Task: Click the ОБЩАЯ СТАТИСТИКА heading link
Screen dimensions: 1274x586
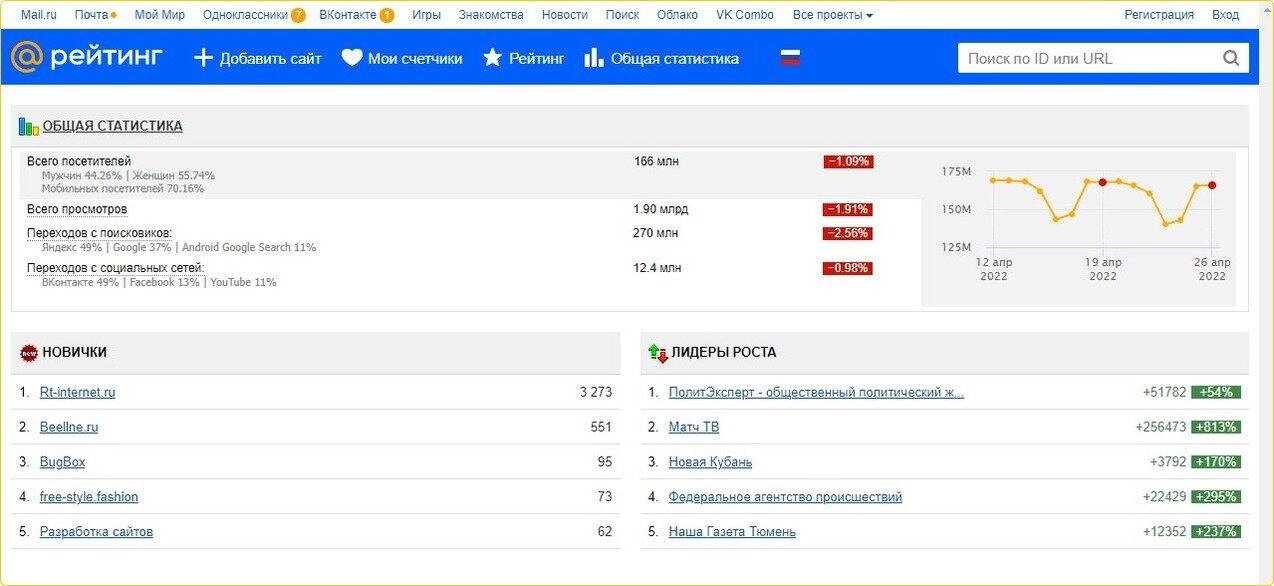Action: 112,126
